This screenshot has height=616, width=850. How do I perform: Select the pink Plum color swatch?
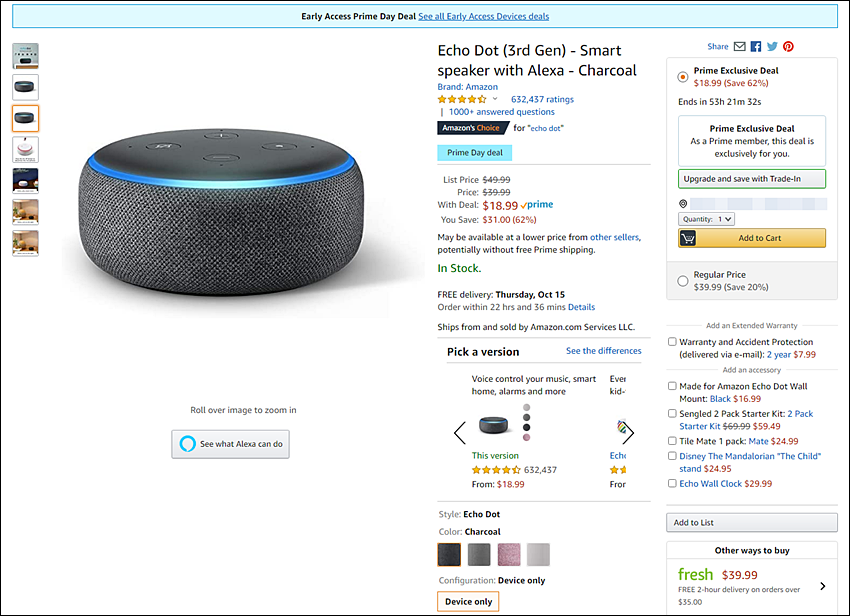(508, 555)
